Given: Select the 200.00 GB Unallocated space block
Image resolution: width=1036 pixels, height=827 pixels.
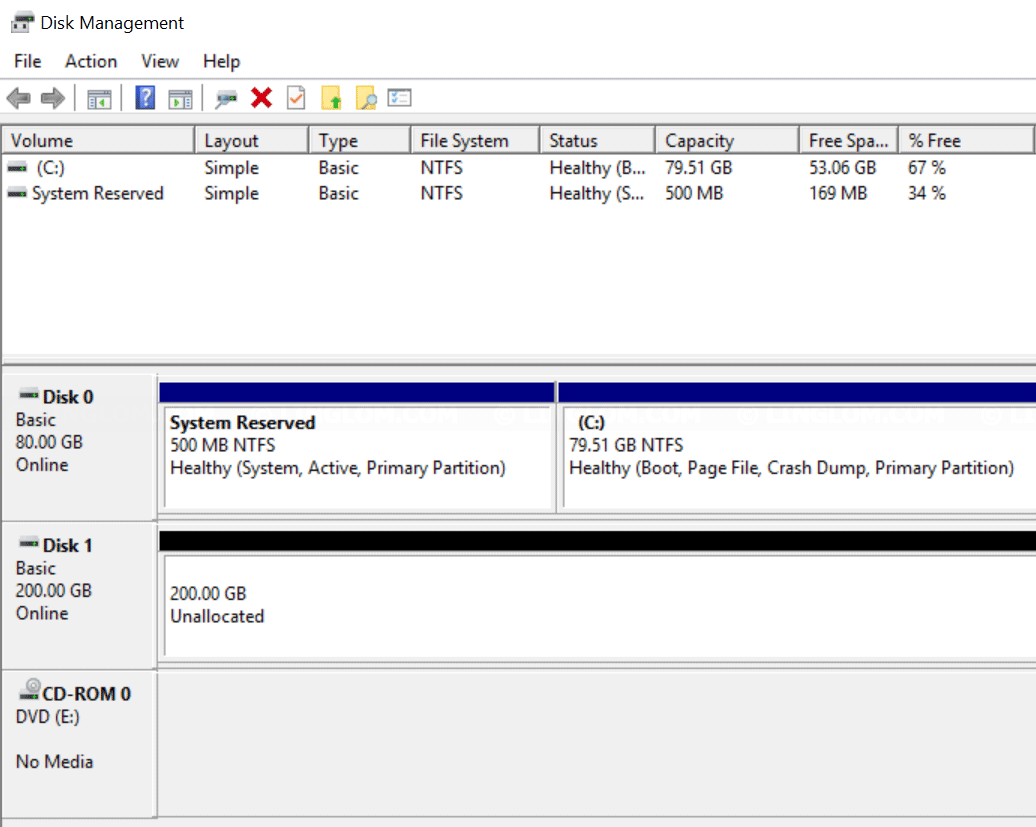Looking at the screenshot, I should coord(598,605).
